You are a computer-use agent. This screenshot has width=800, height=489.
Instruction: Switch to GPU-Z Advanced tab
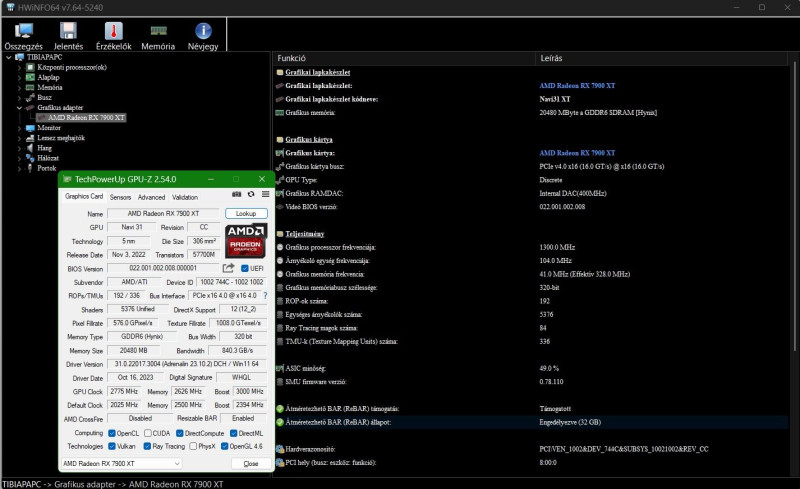pyautogui.click(x=152, y=197)
